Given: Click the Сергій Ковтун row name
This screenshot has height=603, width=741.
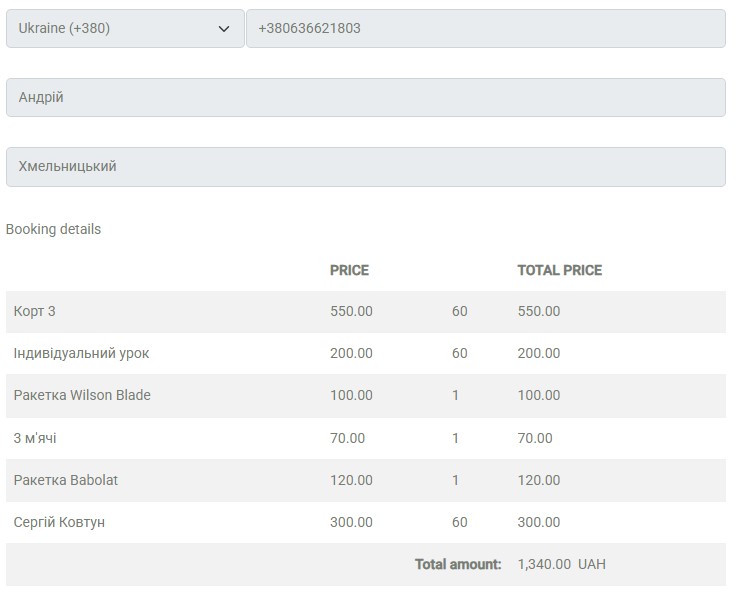Looking at the screenshot, I should pos(59,522).
